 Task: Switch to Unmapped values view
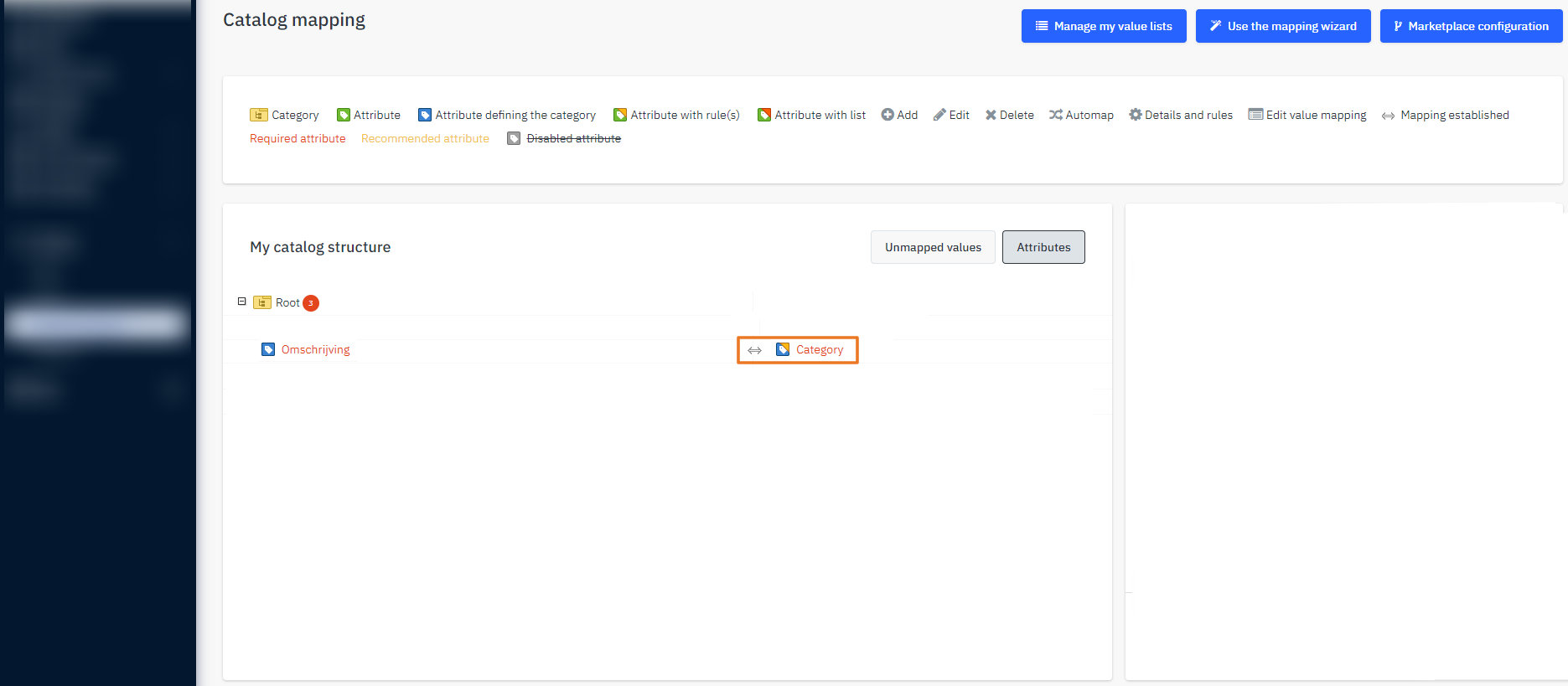(x=933, y=247)
